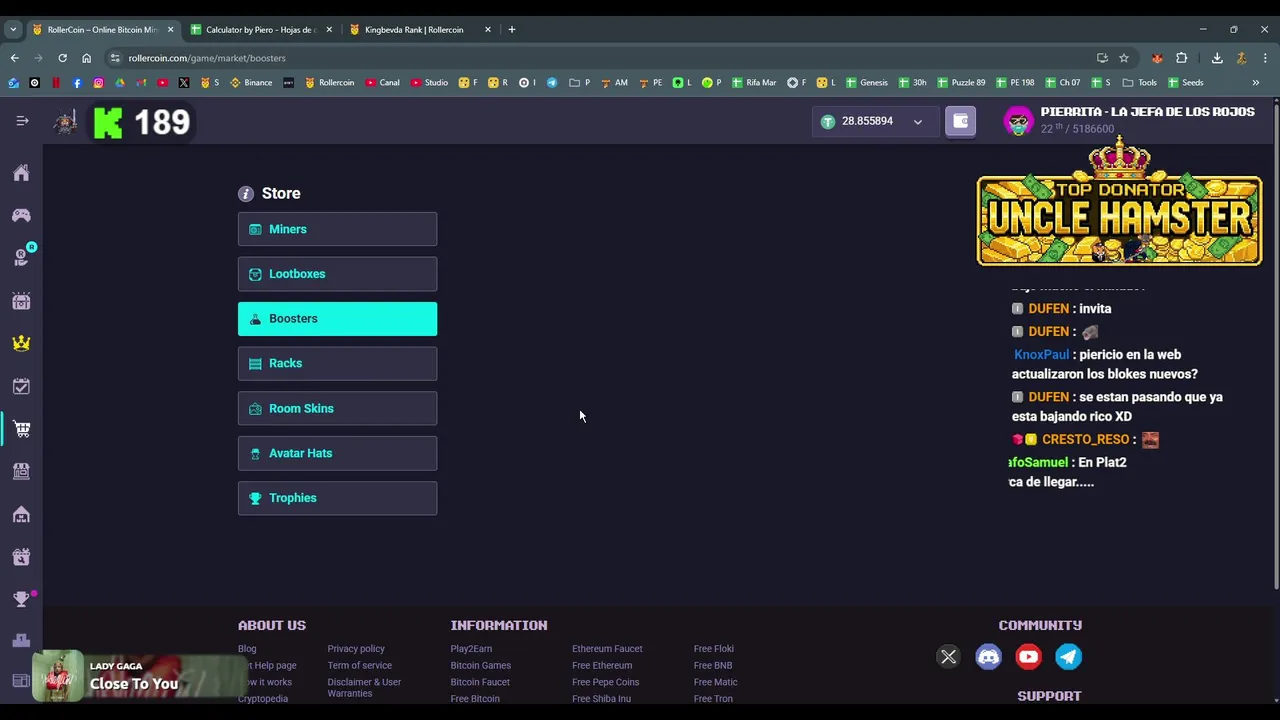Select Trophies in Store menu
The image size is (1280, 720).
coord(337,498)
